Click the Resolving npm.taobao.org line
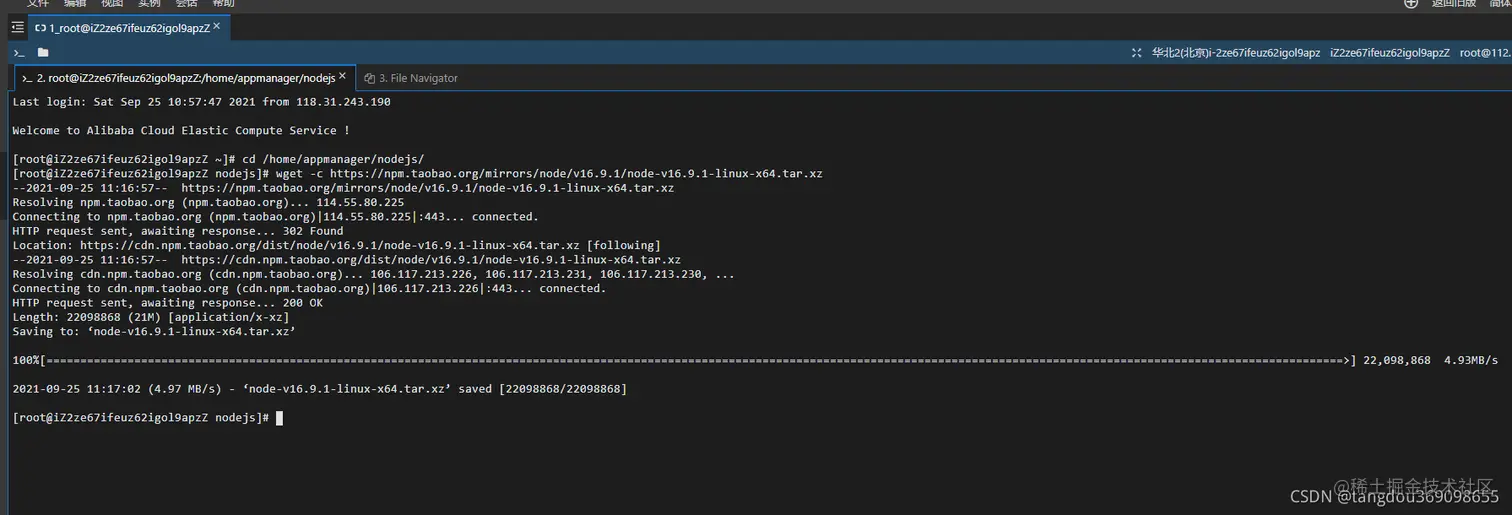Image resolution: width=1512 pixels, height=515 pixels. [208, 202]
